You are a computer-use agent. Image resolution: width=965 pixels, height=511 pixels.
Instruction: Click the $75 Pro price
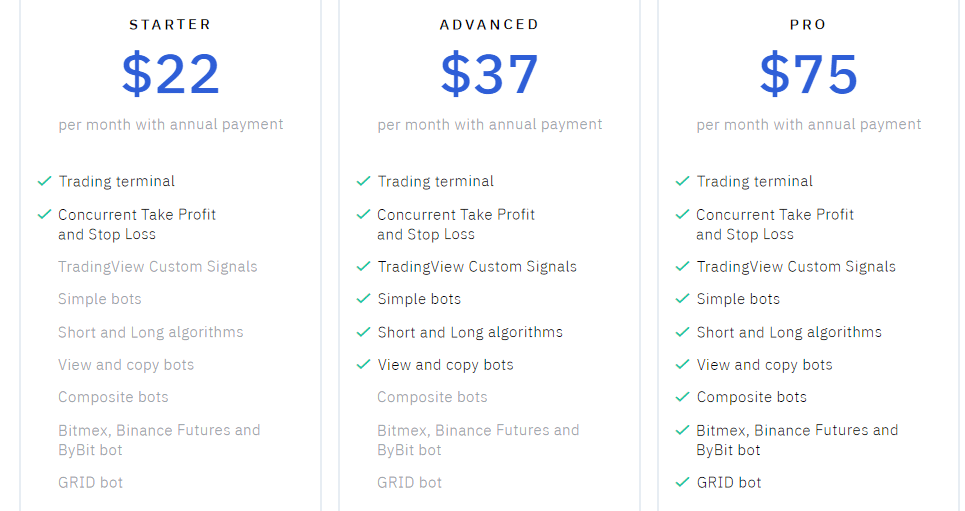tap(808, 74)
